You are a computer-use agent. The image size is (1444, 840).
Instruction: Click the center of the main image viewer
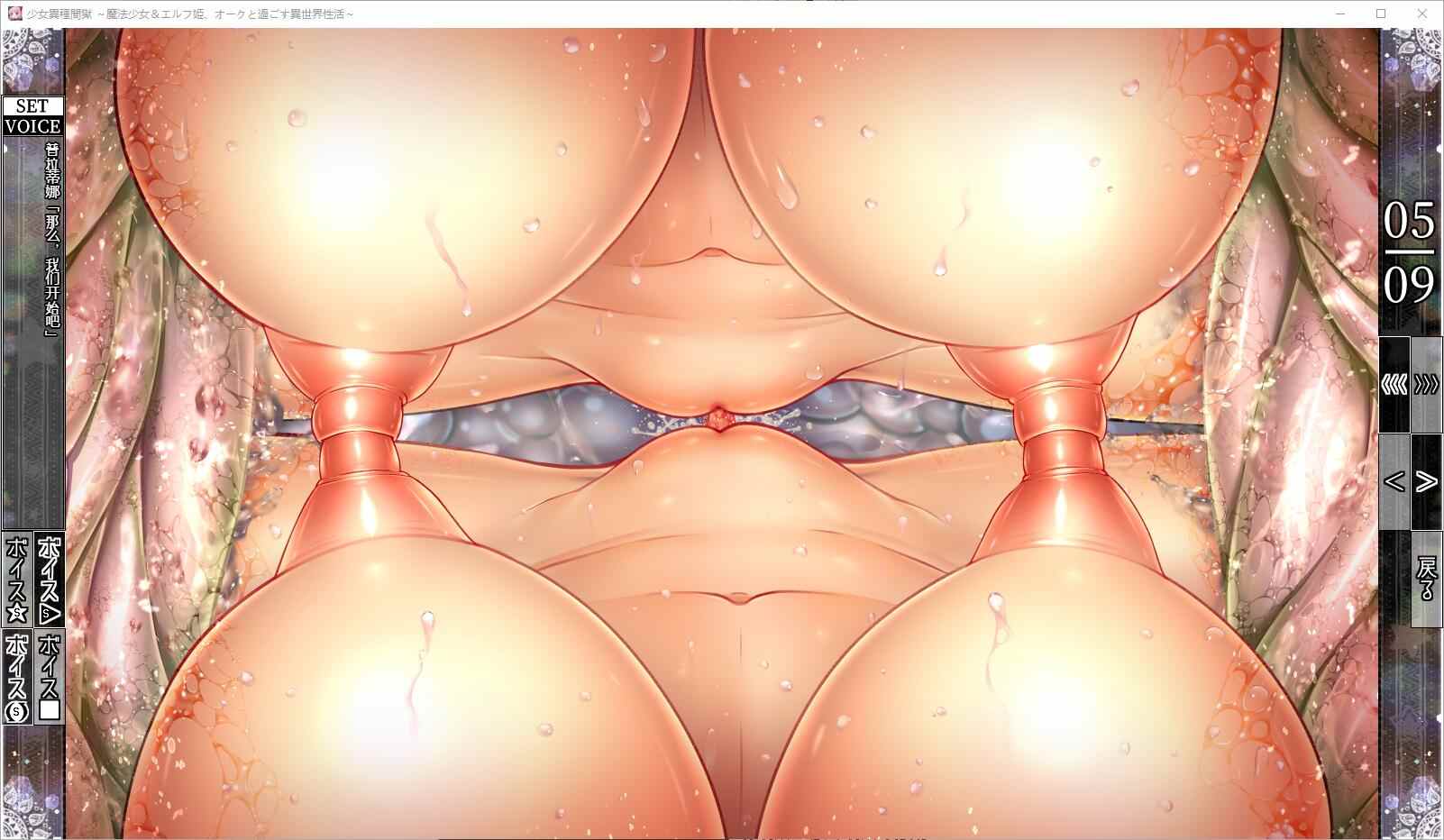point(723,433)
